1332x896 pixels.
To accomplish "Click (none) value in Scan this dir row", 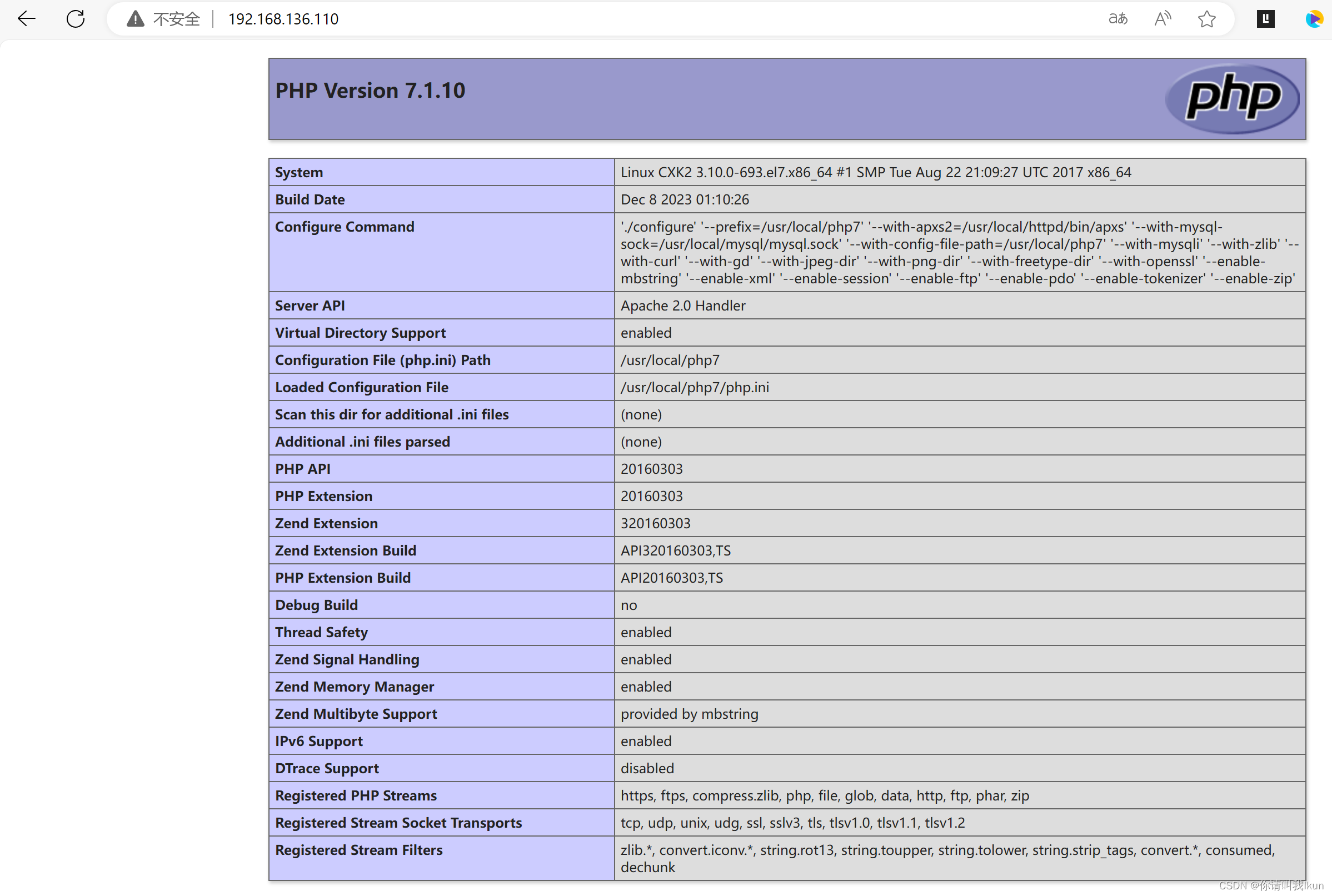I will pos(641,414).
